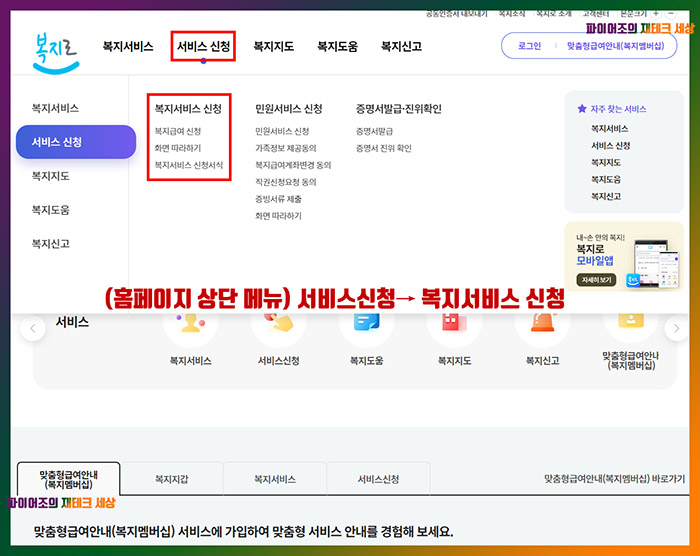Click 복지서비스 in the 자주 찾는 서비스 list
The image size is (700, 556).
(x=609, y=129)
